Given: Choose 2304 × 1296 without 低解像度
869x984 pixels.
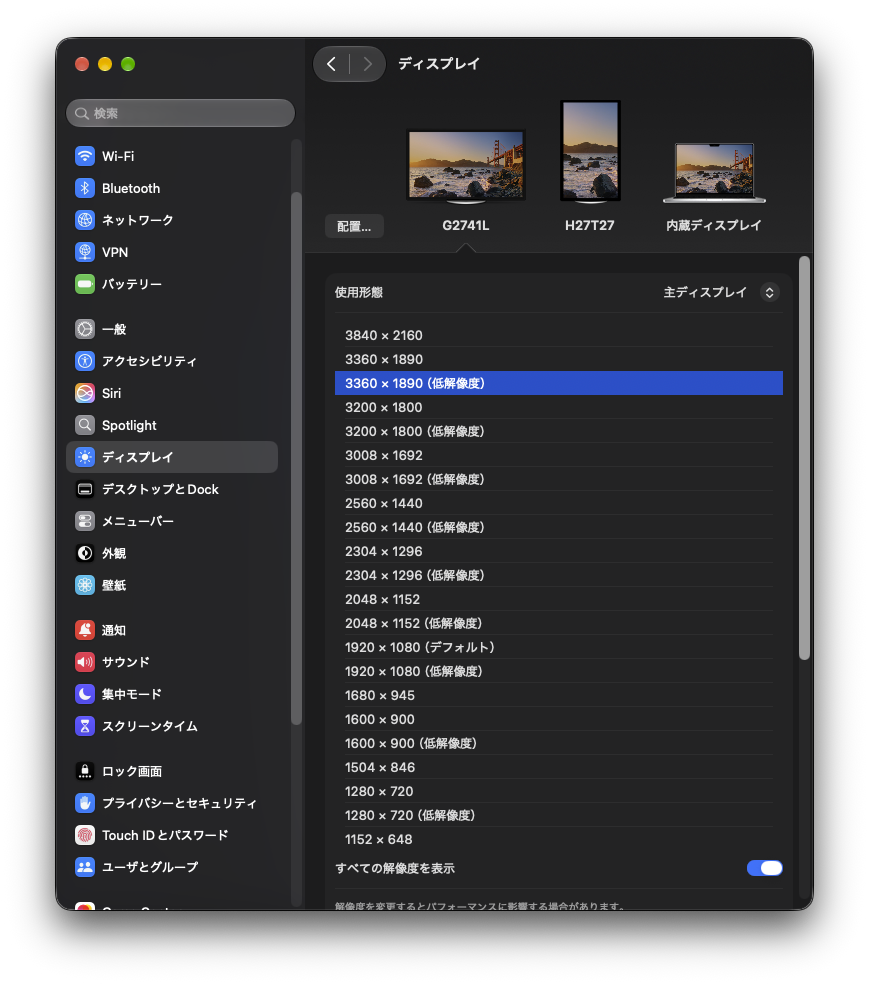Looking at the screenshot, I should click(558, 552).
